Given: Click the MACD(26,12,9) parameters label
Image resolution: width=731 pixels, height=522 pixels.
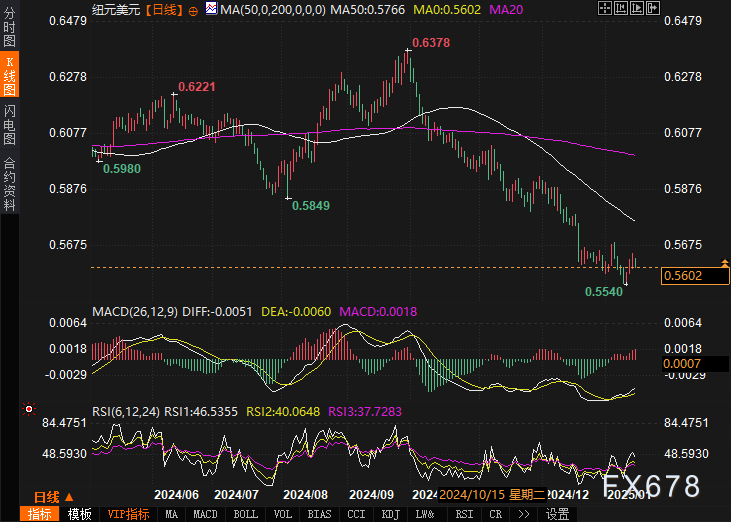Looking at the screenshot, I should [x=135, y=311].
